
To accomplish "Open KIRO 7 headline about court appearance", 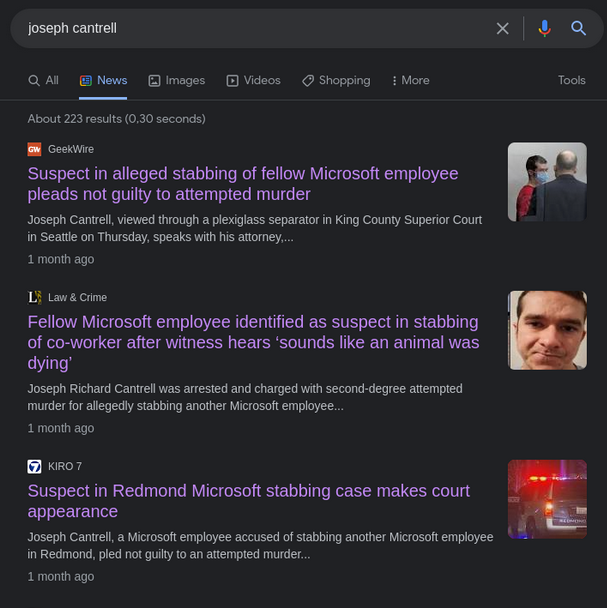I will (248, 501).
